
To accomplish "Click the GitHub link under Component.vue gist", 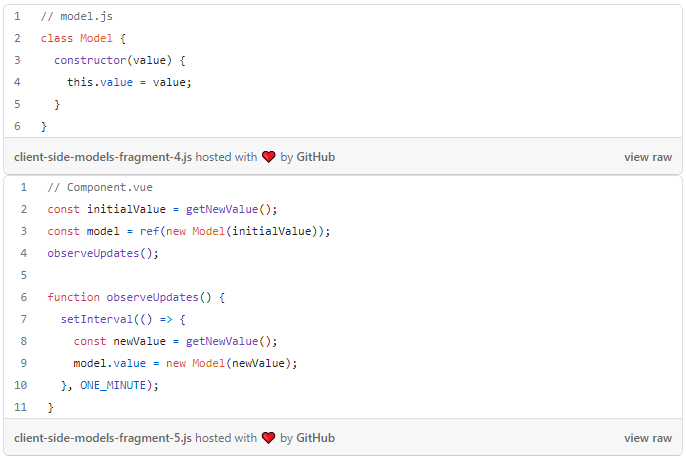I will click(x=315, y=438).
